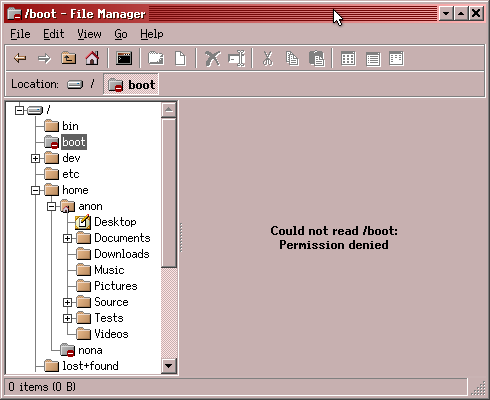Switch to columns view mode
490x400 pixels.
tap(397, 59)
